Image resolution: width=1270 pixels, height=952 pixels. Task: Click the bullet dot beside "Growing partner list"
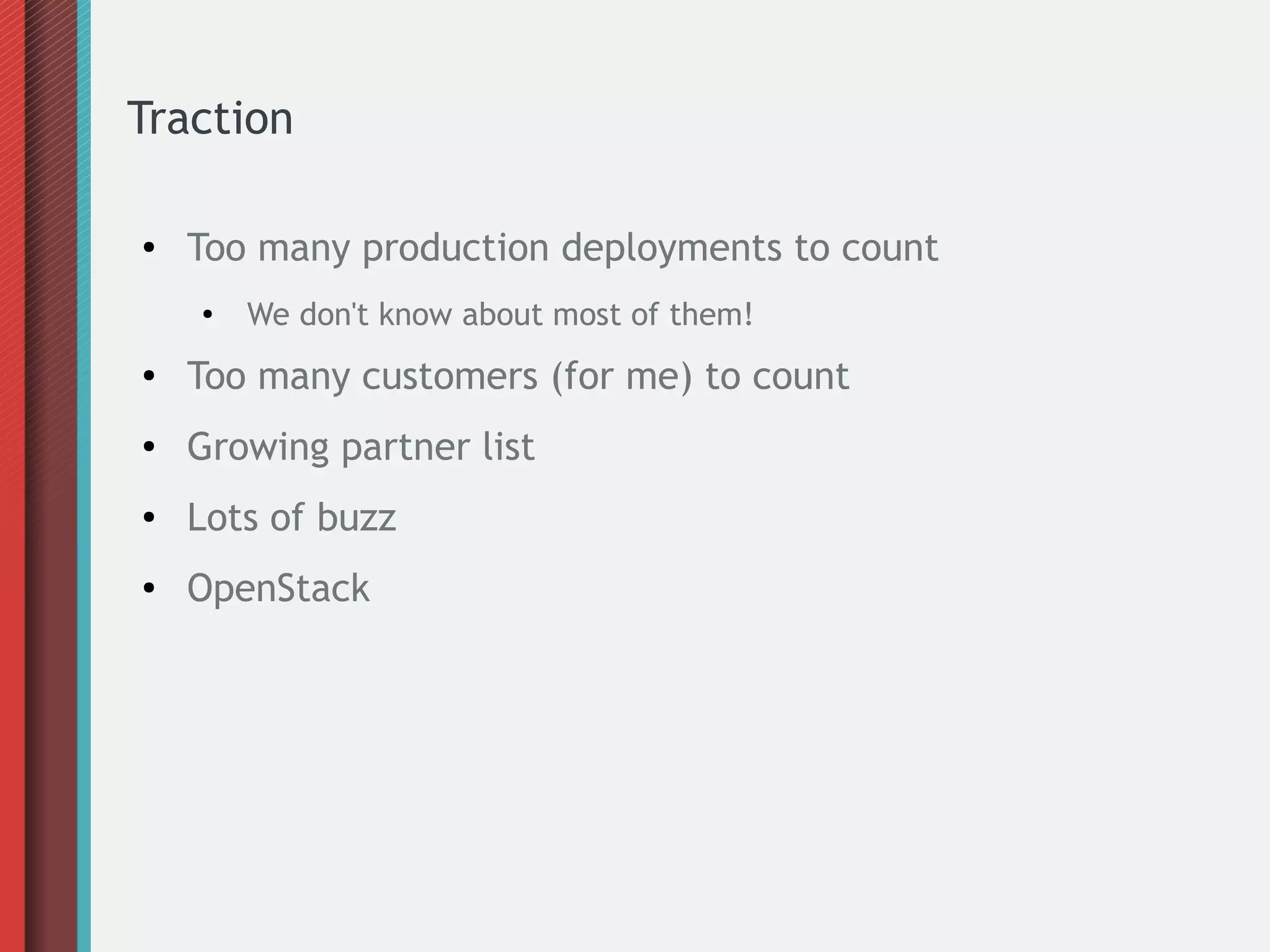pyautogui.click(x=148, y=447)
